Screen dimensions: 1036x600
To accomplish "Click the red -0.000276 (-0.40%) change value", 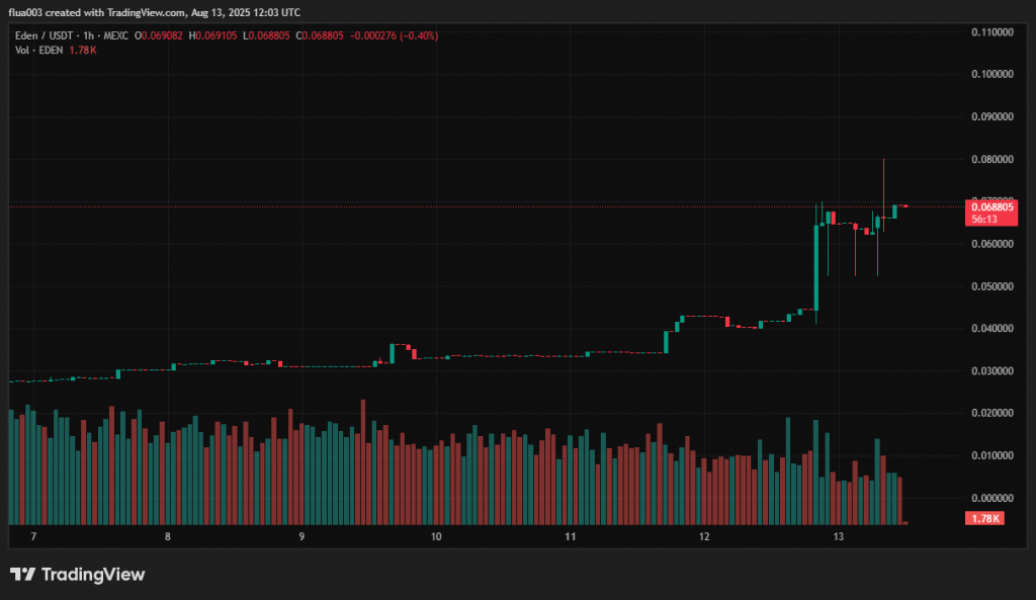I will click(396, 36).
